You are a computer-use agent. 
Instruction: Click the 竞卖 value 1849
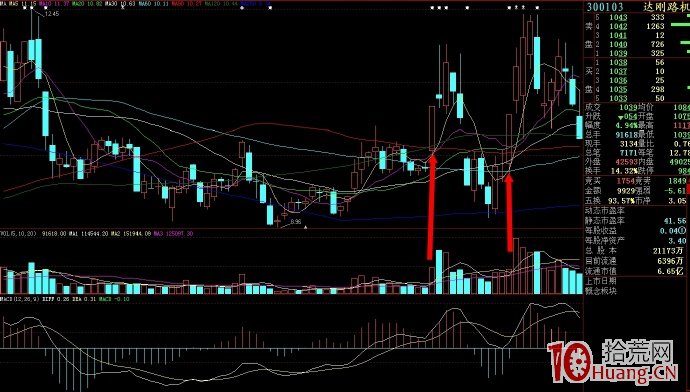[x=677, y=181]
